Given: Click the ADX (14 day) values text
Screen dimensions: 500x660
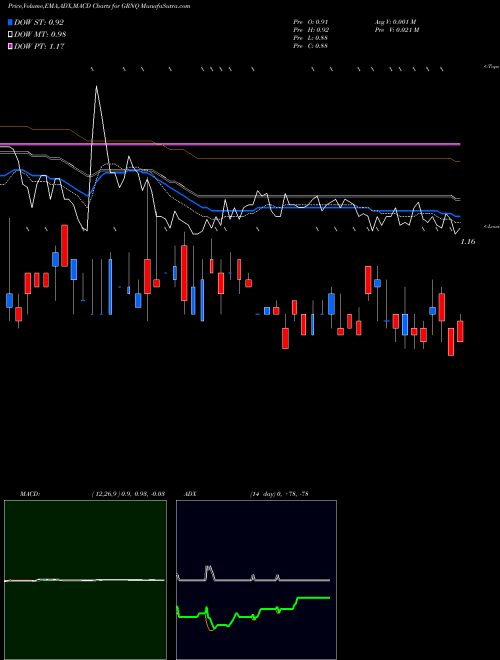Looking at the screenshot, I should tap(279, 494).
